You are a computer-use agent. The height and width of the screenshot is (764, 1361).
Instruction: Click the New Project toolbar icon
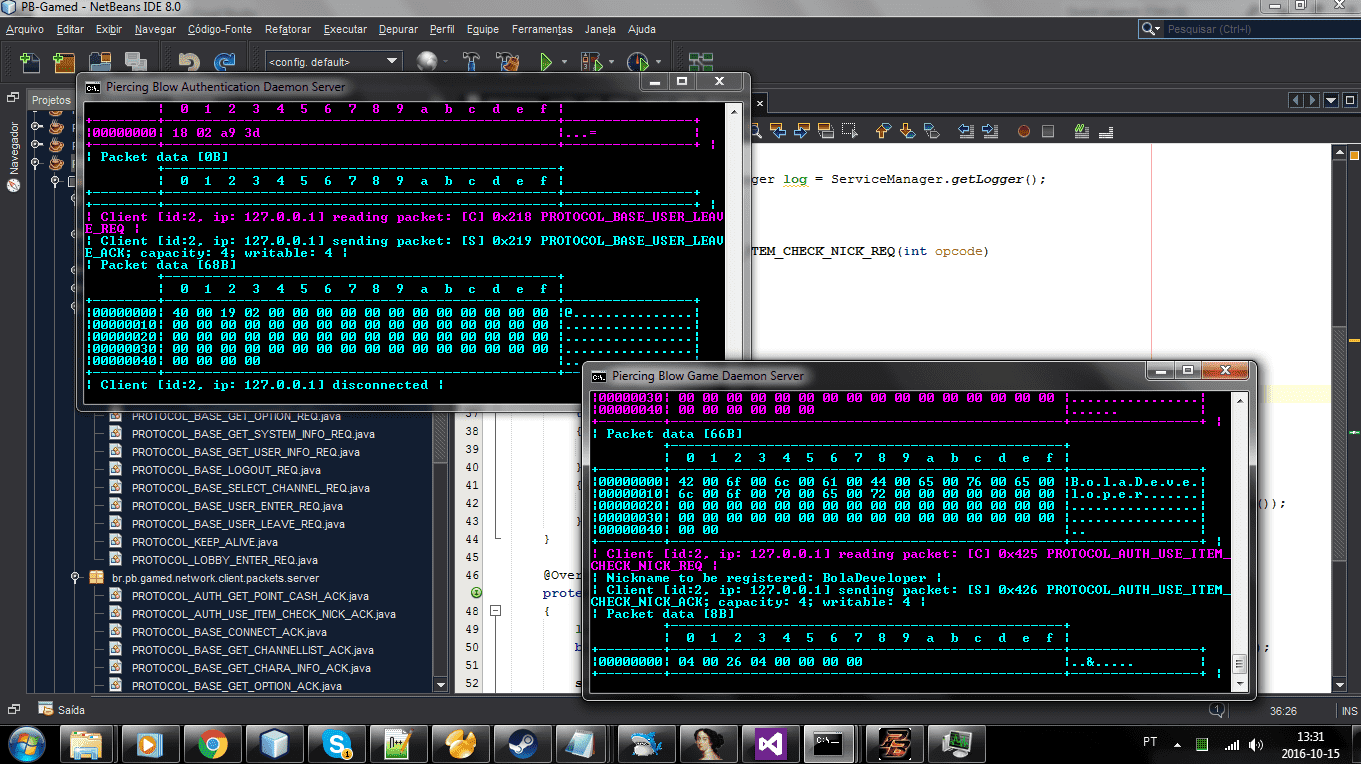[64, 62]
